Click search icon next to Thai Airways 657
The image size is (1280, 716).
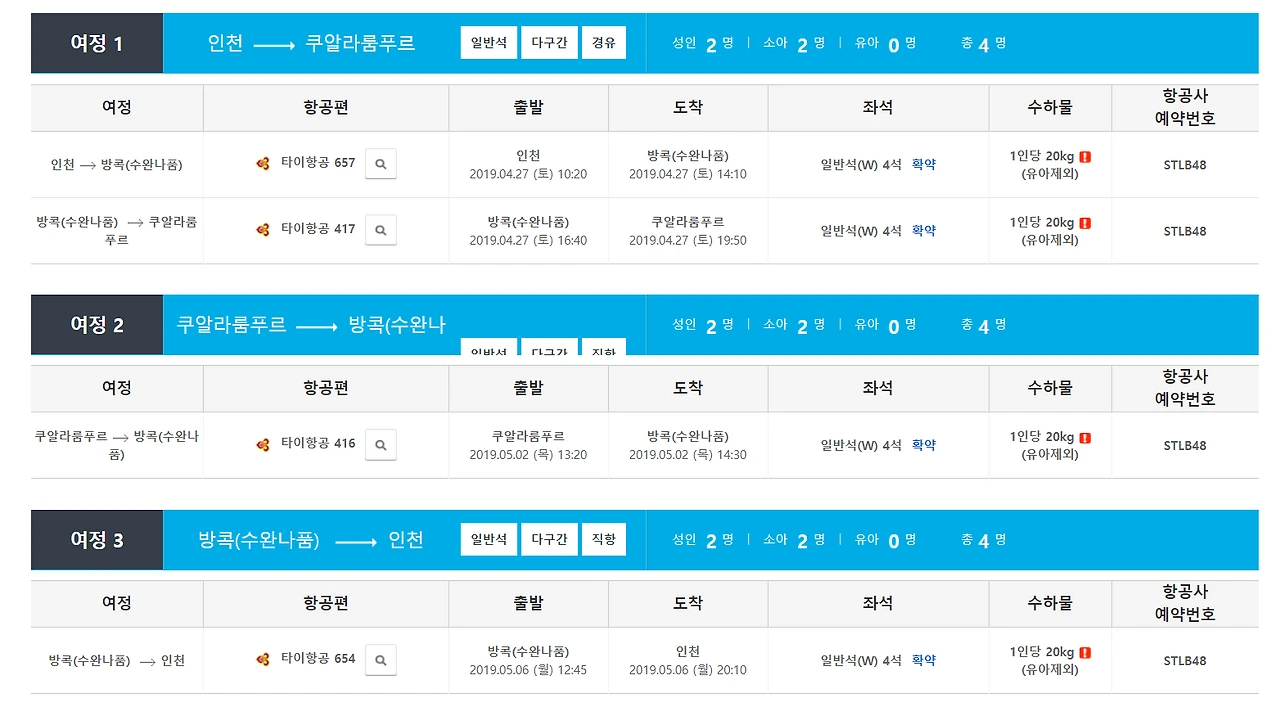pyautogui.click(x=381, y=163)
